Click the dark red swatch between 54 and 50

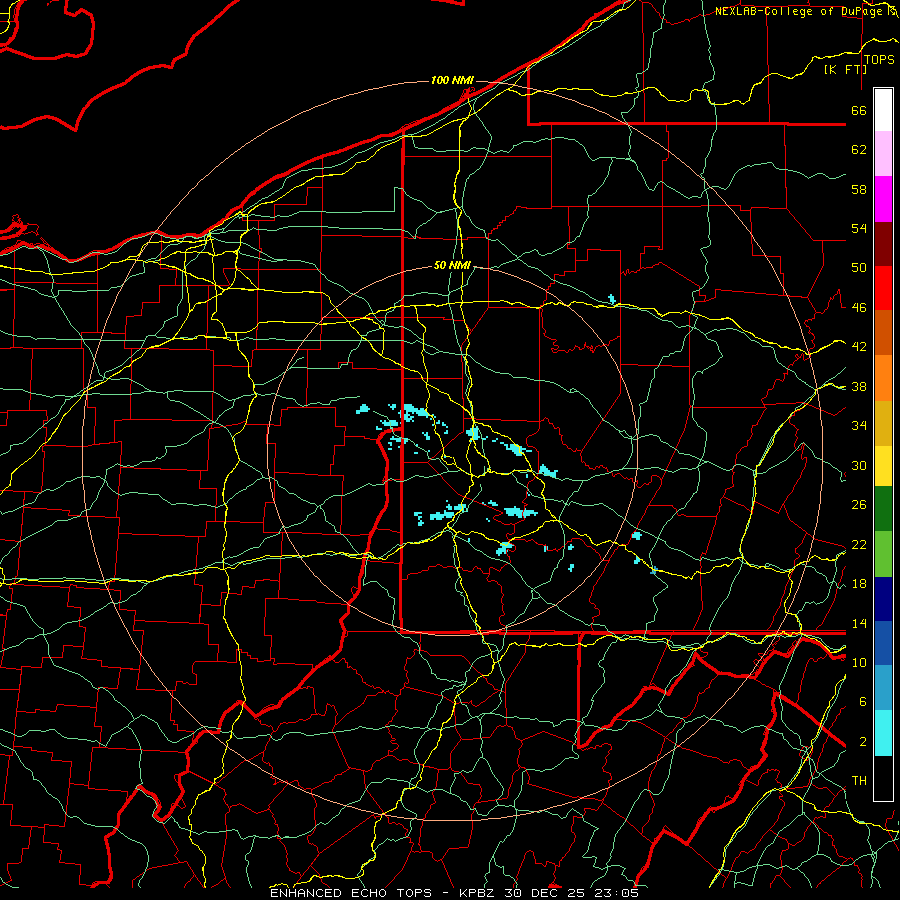(883, 244)
